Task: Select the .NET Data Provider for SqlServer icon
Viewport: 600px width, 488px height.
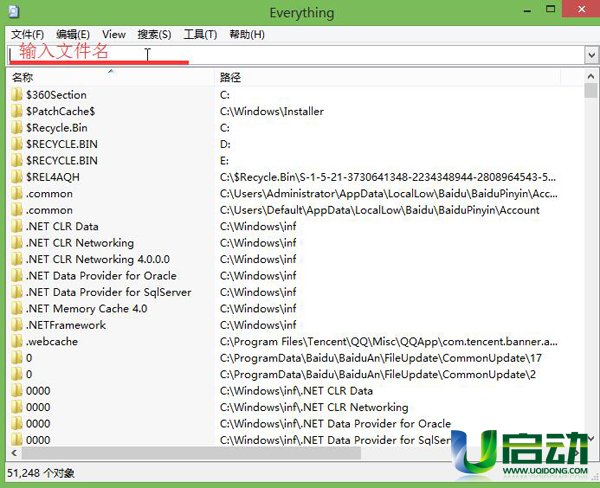Action: [16, 292]
